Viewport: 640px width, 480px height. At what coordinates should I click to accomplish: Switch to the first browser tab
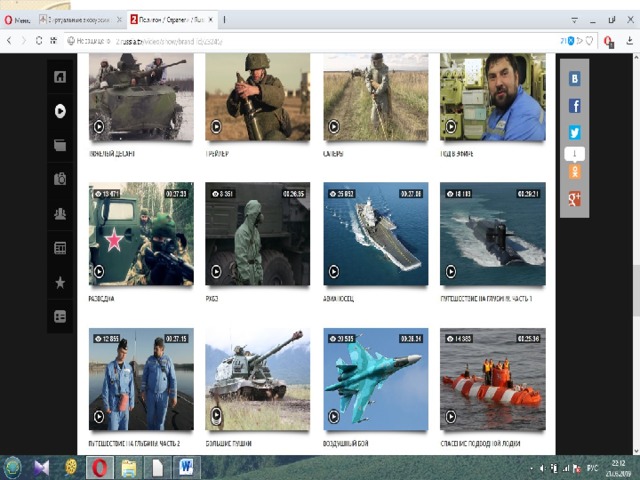tap(80, 20)
